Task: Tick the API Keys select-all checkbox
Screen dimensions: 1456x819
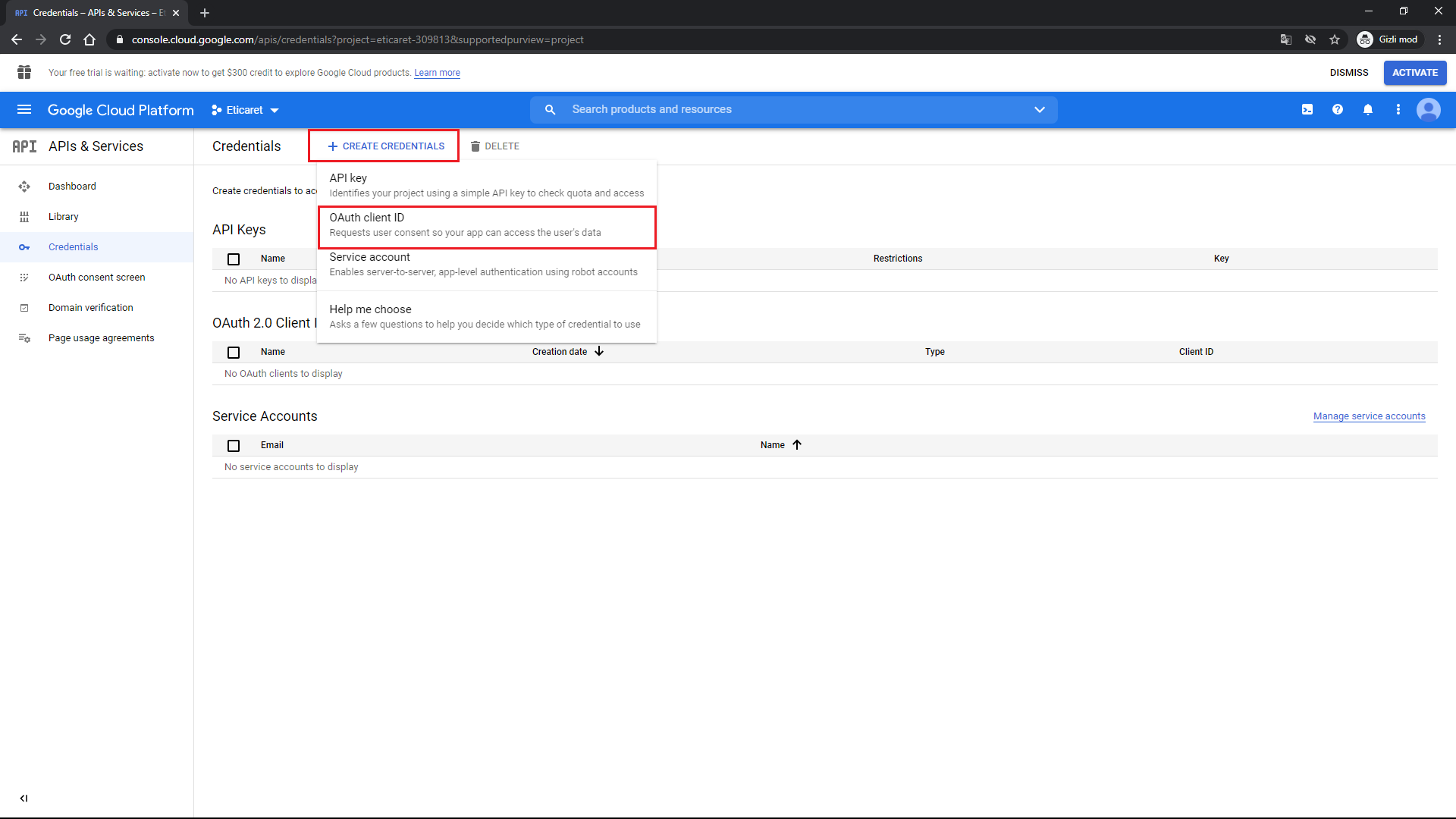Action: click(234, 259)
